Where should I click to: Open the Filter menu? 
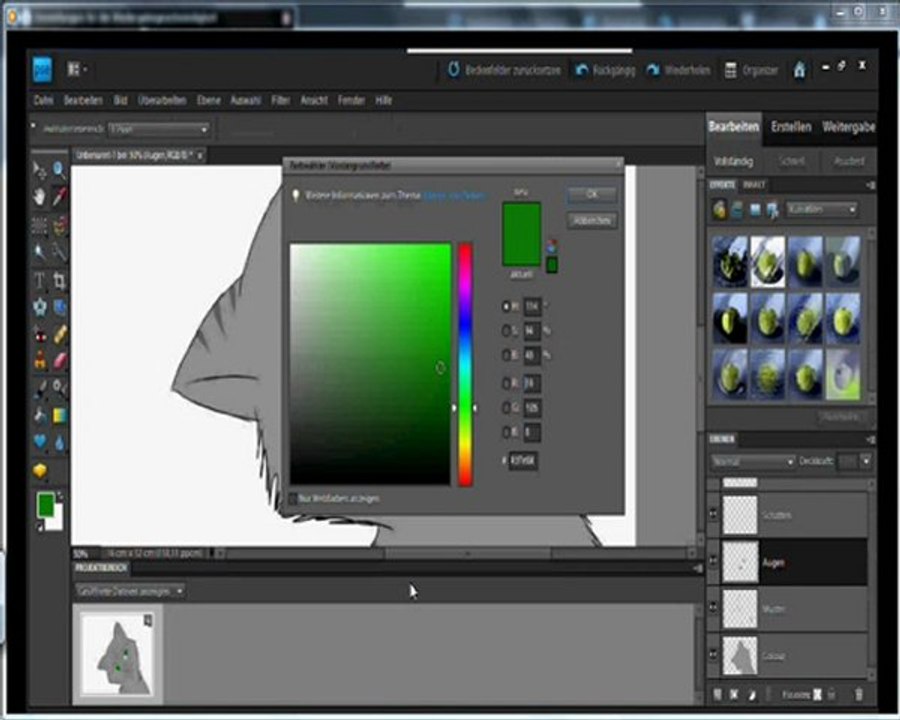pyautogui.click(x=281, y=101)
